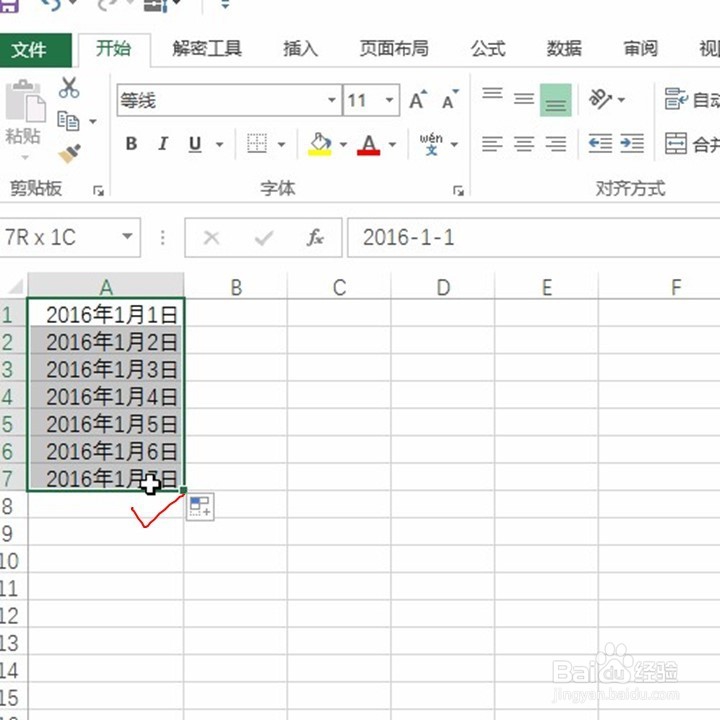Open the 字体 font dialog launcher

point(458,191)
